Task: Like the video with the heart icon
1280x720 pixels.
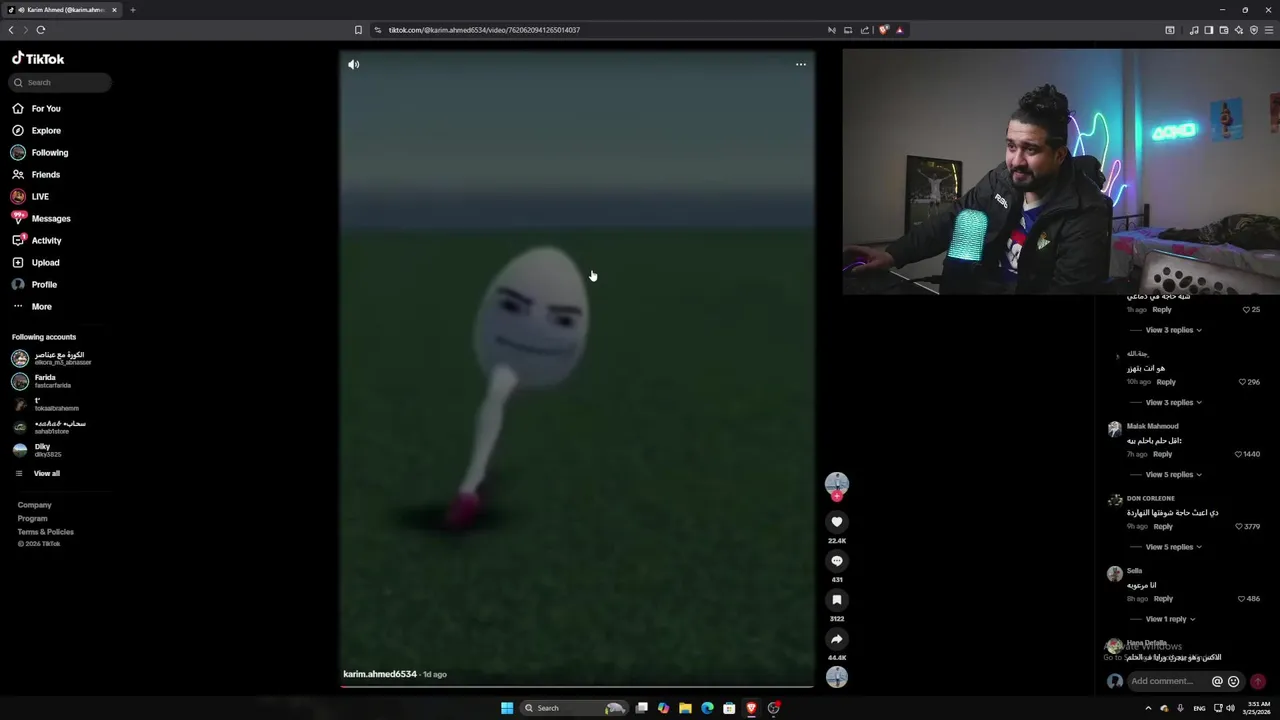Action: pos(837,522)
